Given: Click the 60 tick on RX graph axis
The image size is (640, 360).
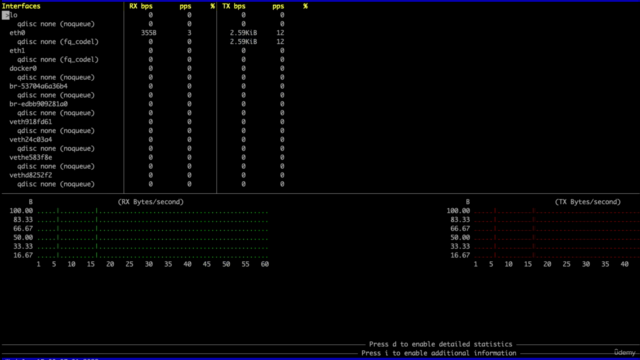Looking at the screenshot, I should pos(264,264).
